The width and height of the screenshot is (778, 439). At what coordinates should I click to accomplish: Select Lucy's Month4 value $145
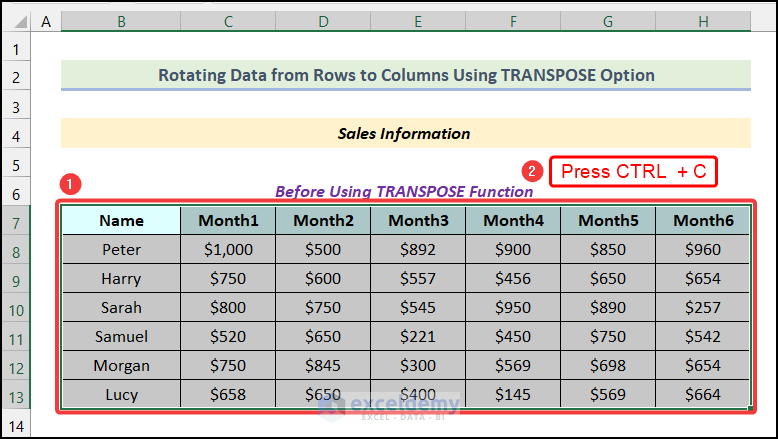[513, 395]
